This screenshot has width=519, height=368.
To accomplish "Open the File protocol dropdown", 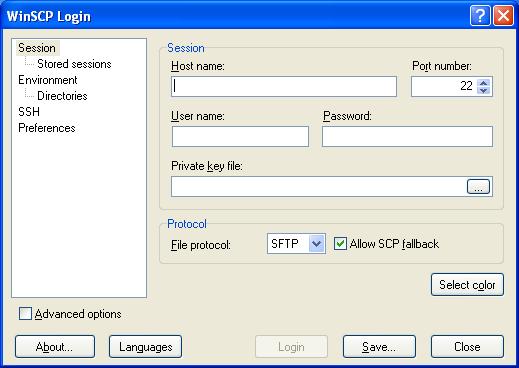I will coord(316,244).
